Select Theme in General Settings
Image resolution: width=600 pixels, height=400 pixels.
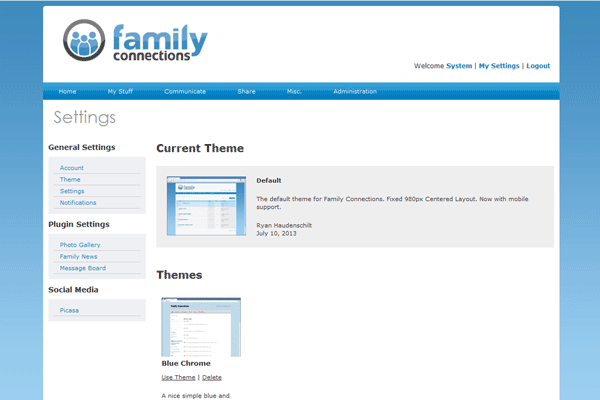coord(70,179)
